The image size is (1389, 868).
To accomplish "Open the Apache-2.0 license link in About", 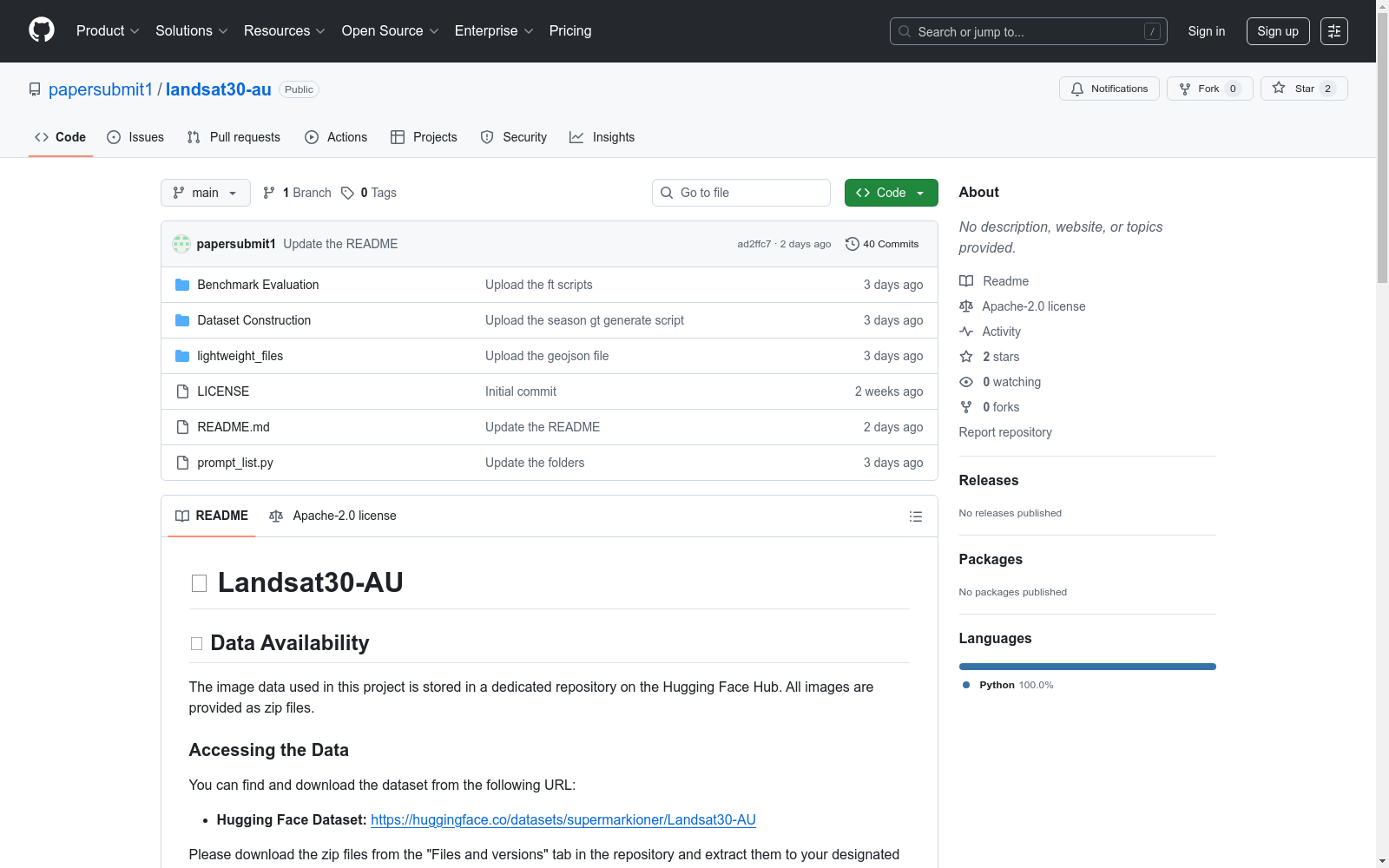I will (x=1023, y=306).
